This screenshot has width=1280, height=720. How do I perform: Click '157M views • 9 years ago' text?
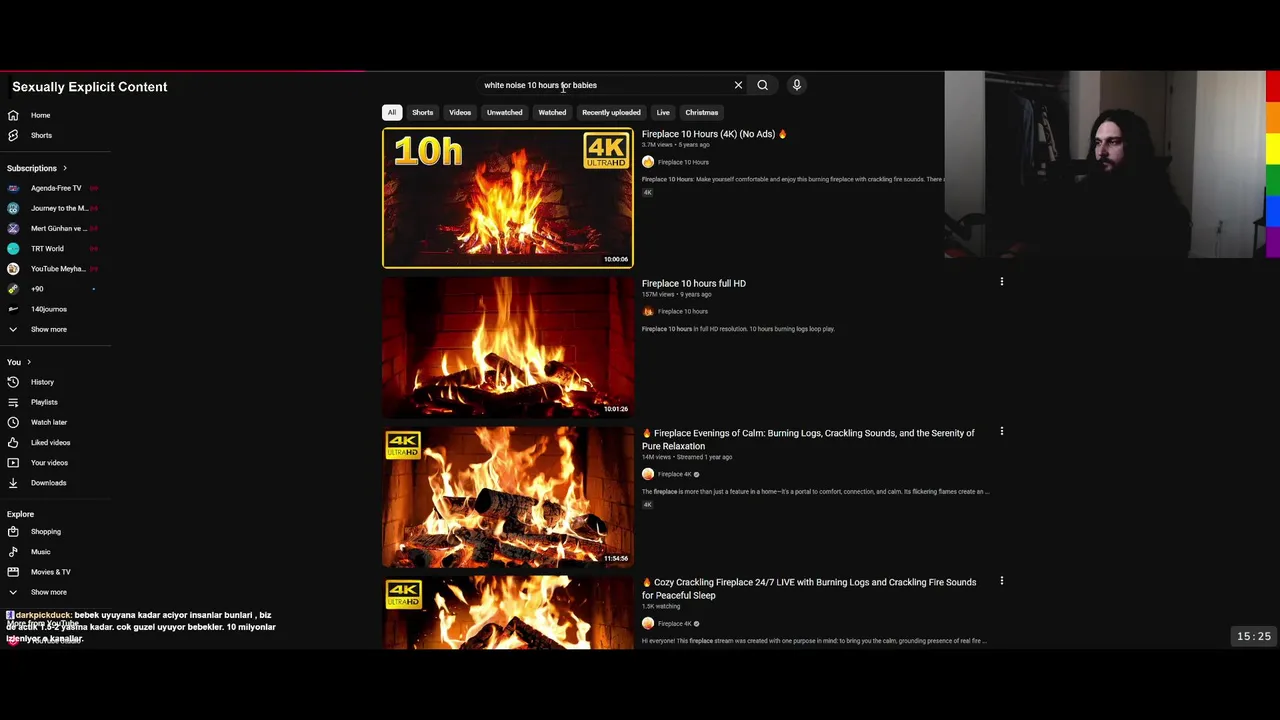(x=677, y=294)
